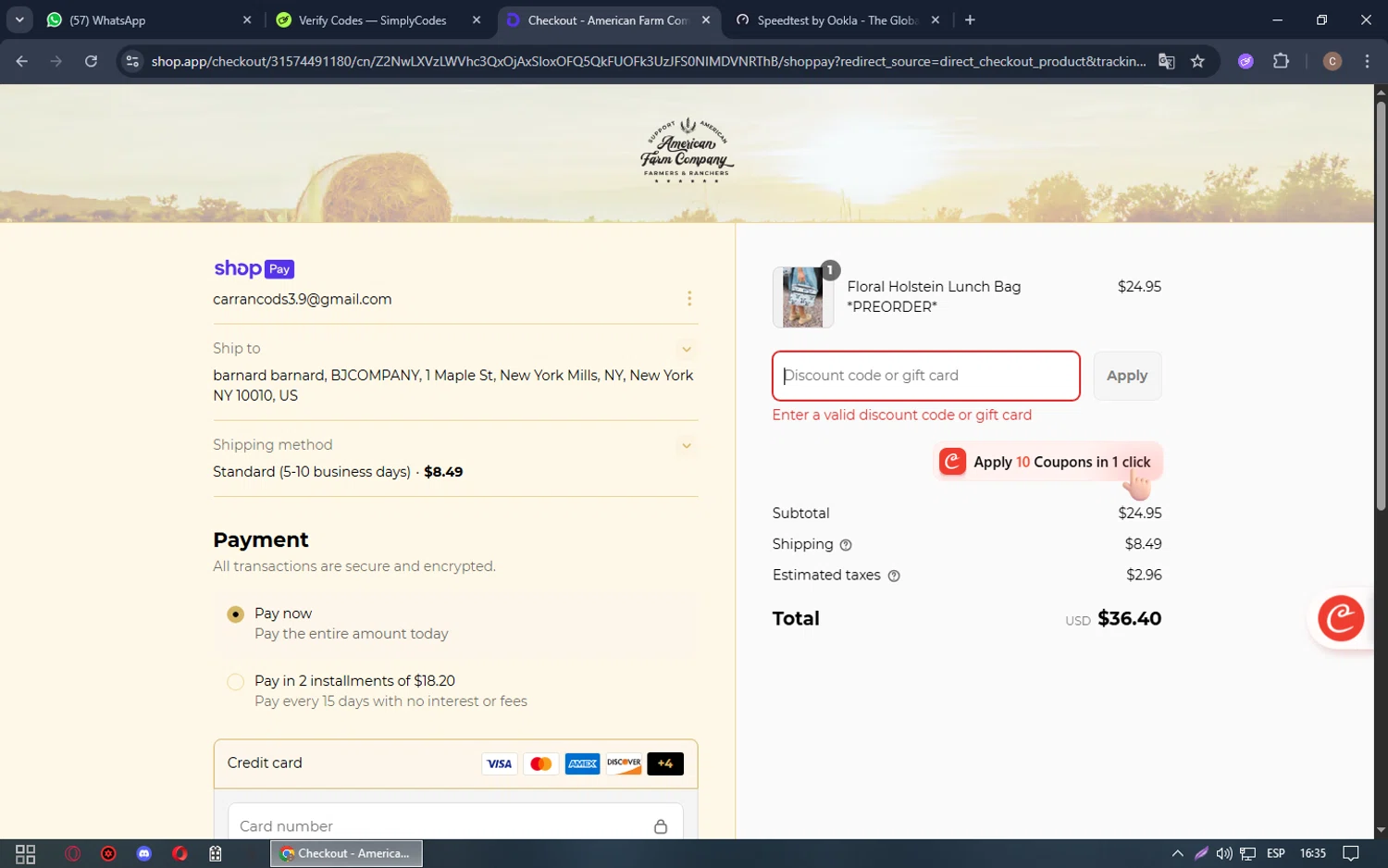This screenshot has width=1388, height=868.
Task: Click the Apply discount button
Action: pos(1127,376)
